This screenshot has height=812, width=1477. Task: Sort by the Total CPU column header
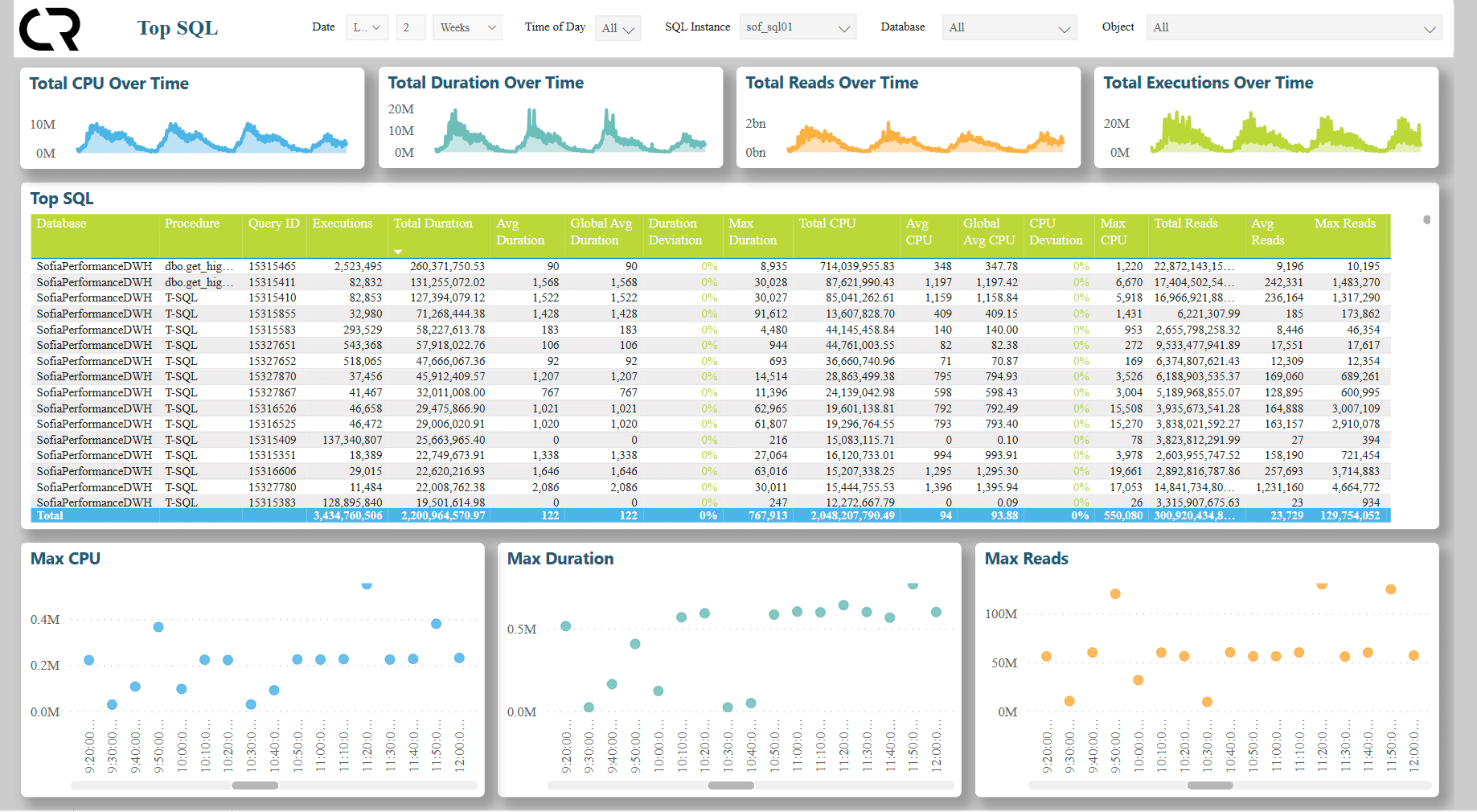827,224
